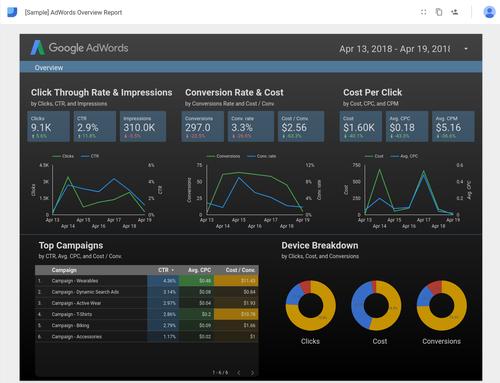Click the Clicks donut chart
The image size is (500, 383).
[x=311, y=305]
